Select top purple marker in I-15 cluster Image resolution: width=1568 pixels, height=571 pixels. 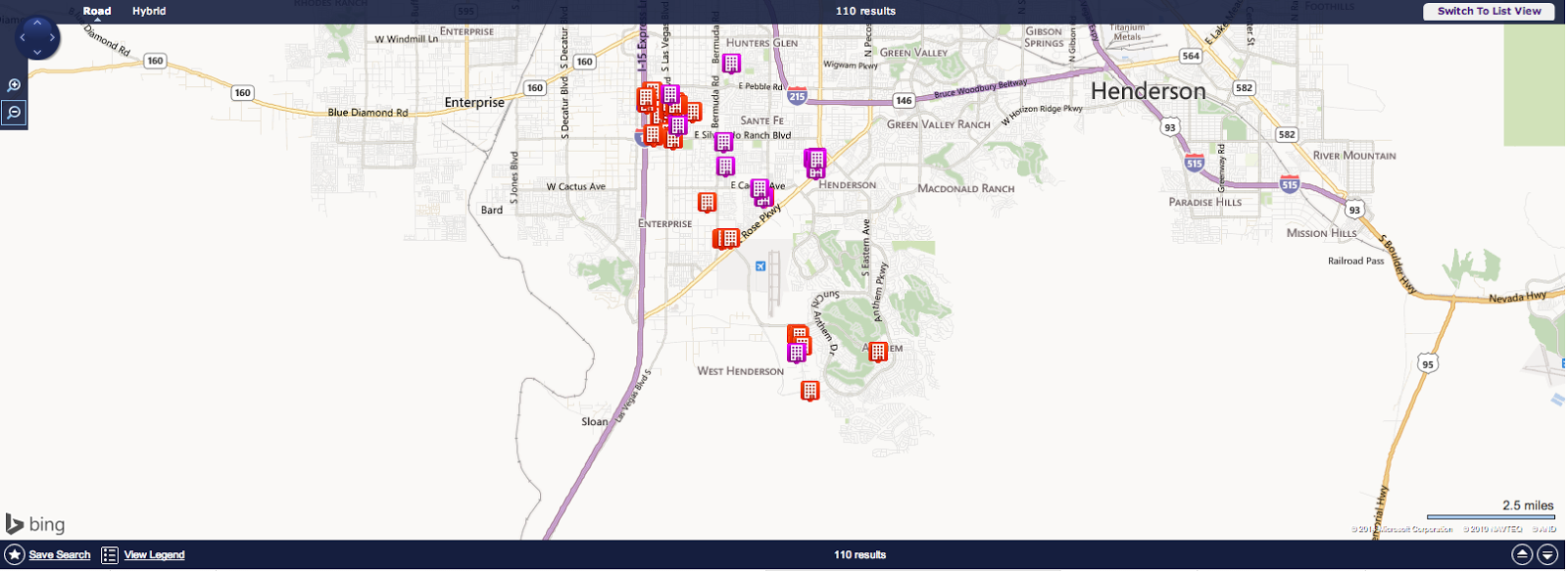[669, 95]
